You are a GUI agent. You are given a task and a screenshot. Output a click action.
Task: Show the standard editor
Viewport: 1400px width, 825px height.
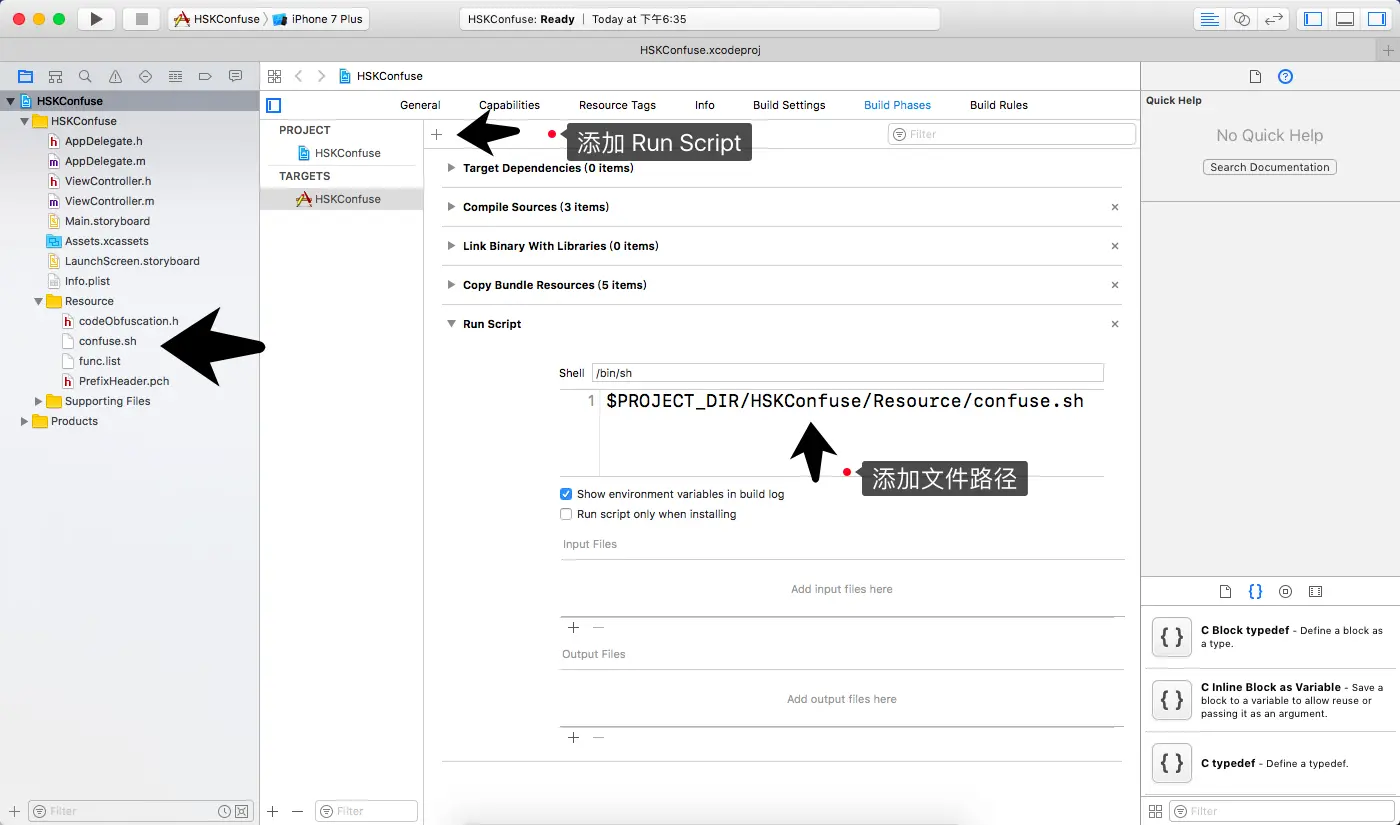click(x=1209, y=19)
